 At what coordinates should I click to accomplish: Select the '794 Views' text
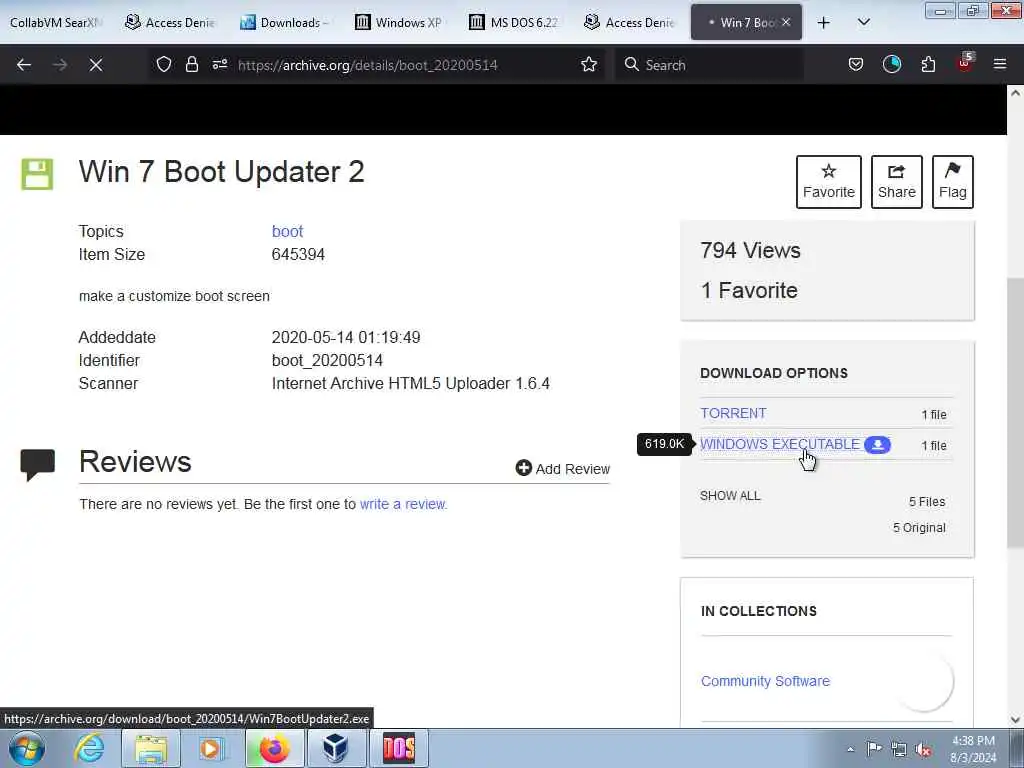click(x=750, y=250)
